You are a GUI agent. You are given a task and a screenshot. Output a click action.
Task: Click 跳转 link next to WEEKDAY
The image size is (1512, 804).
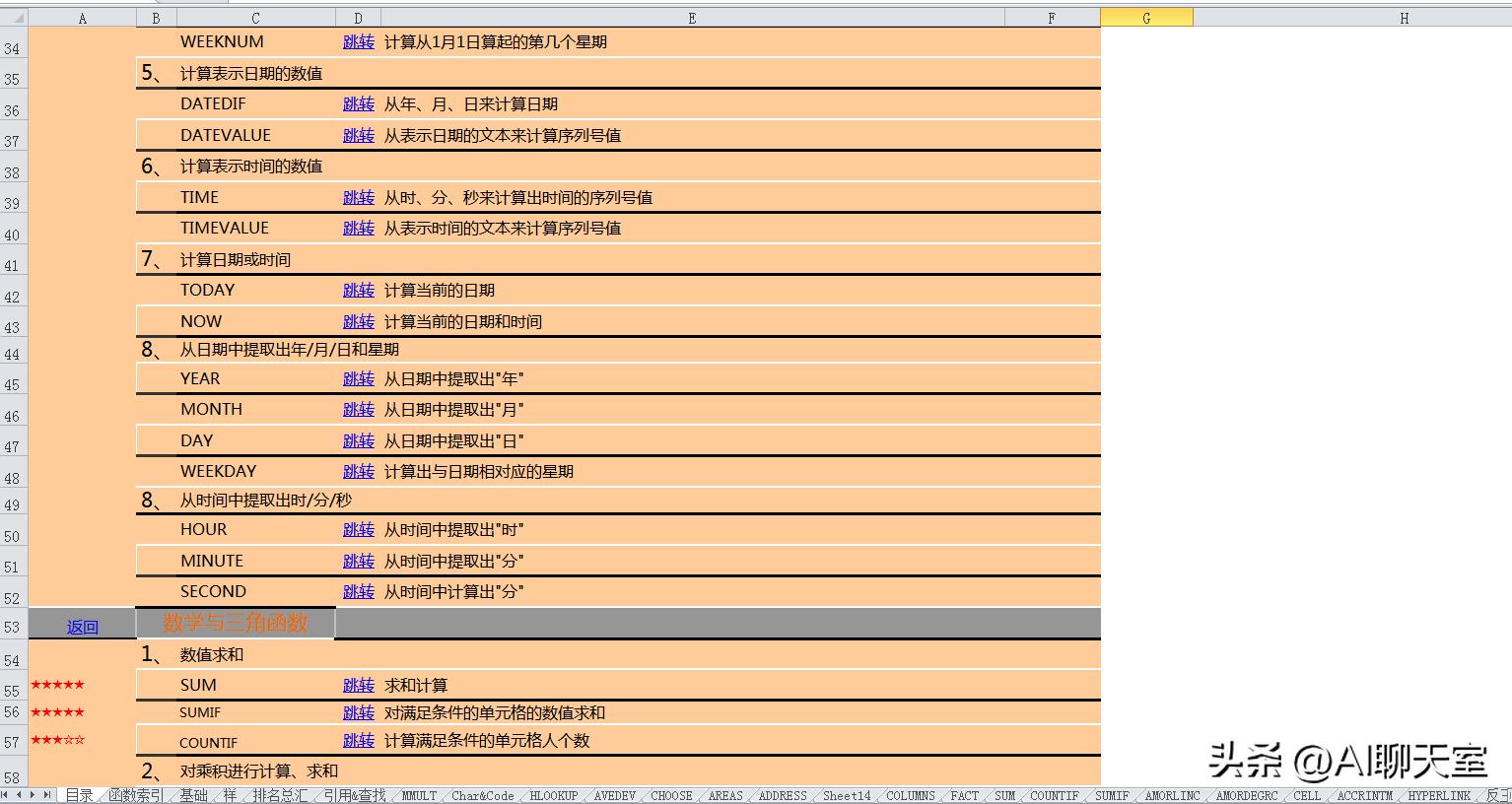click(x=358, y=471)
